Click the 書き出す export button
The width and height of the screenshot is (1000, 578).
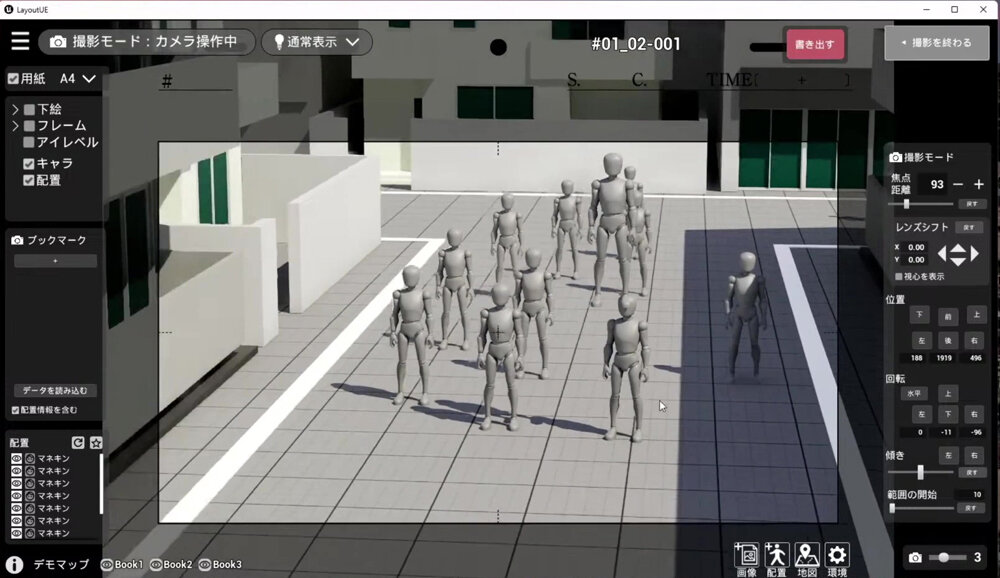[815, 44]
